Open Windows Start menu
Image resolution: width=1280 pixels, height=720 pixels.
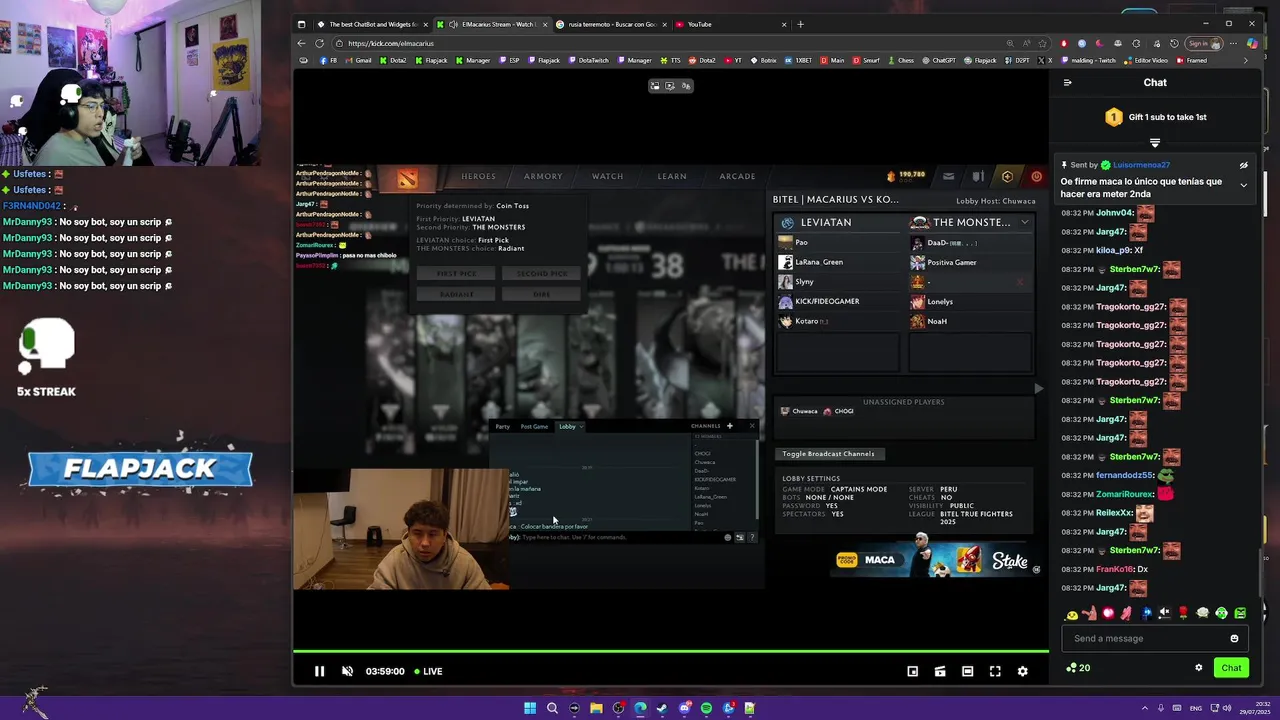pyautogui.click(x=530, y=708)
